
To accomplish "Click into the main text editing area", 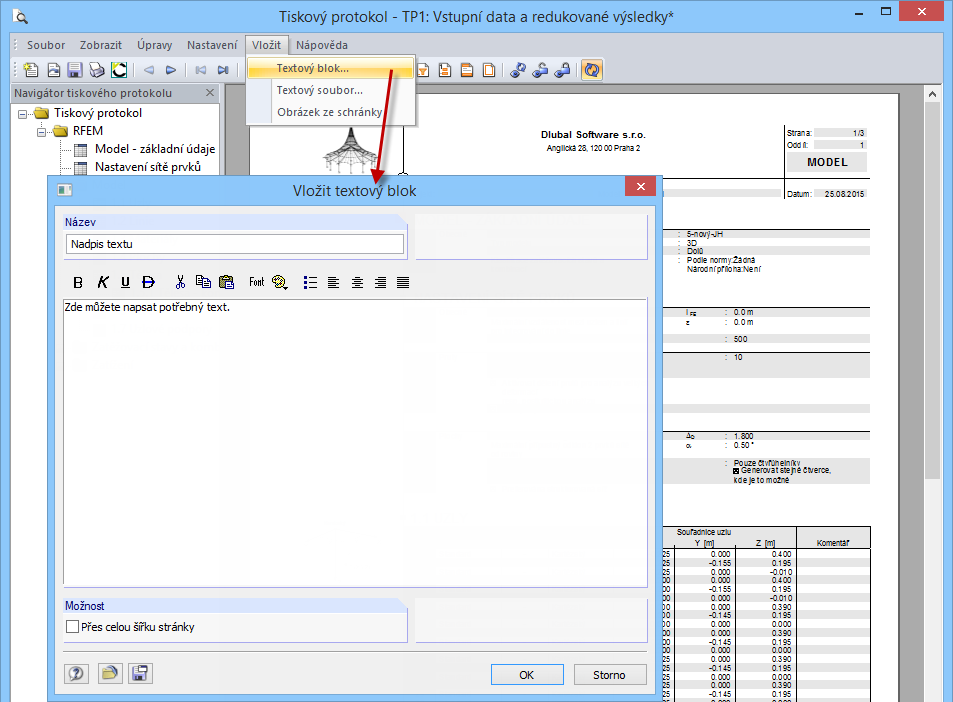I will (355, 442).
